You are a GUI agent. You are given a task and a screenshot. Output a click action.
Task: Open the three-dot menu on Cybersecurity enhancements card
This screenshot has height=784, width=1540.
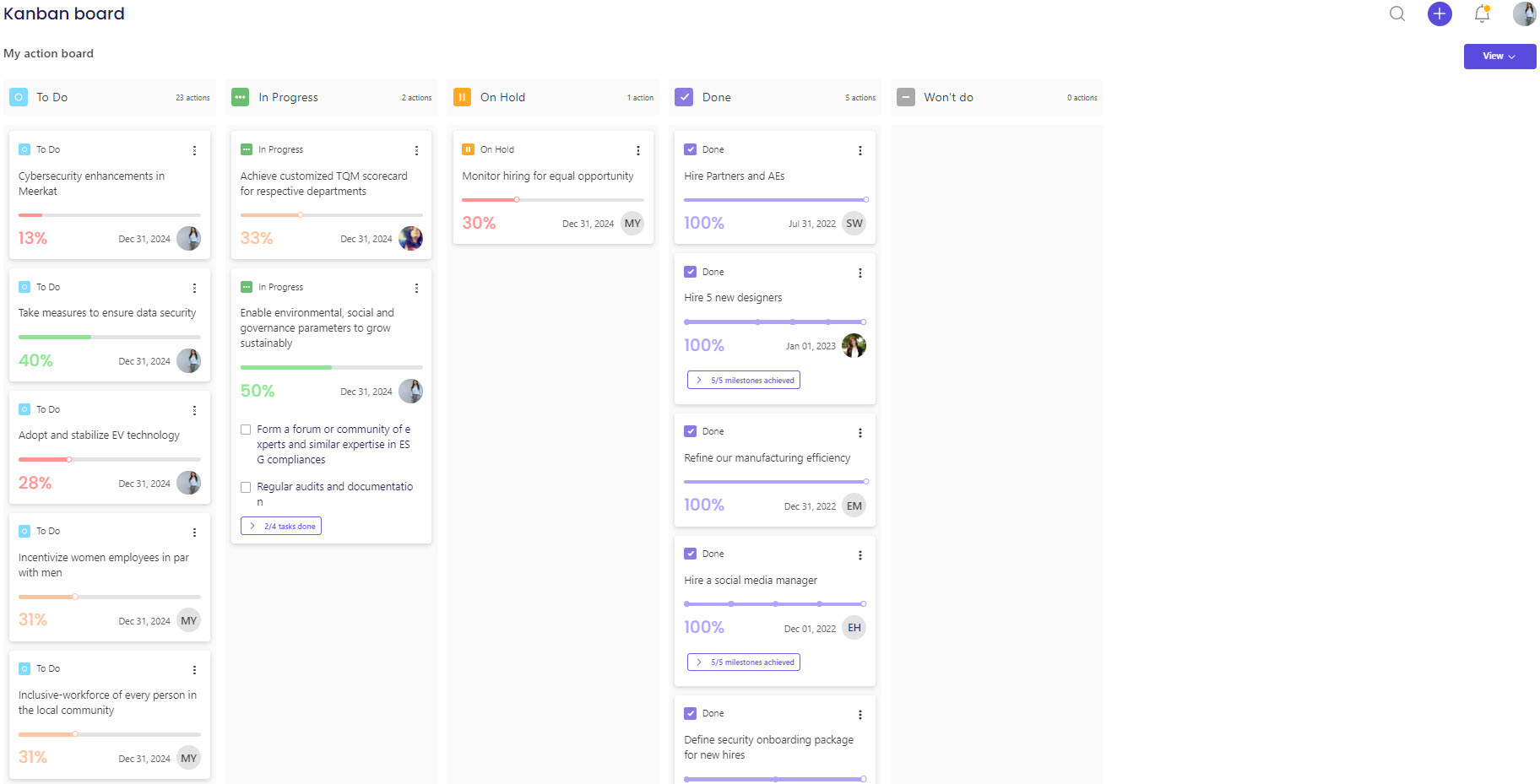point(194,150)
